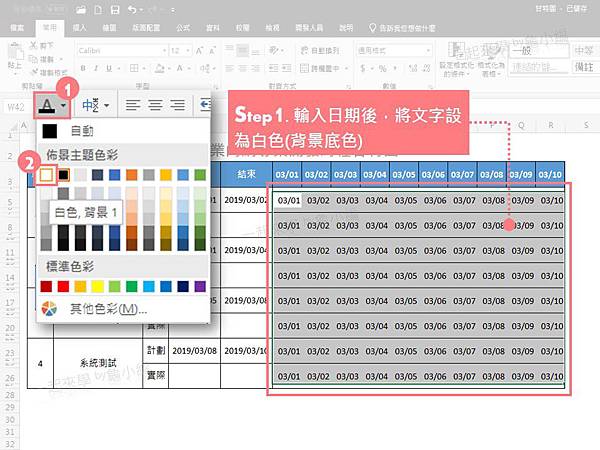The image size is (600, 450).
Task: Toggle Italic formatting in ribbon
Action: pos(96,68)
